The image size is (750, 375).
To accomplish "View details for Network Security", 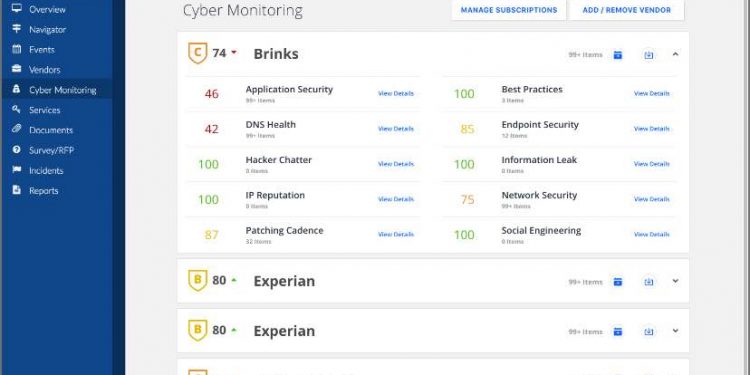I will coord(652,199).
